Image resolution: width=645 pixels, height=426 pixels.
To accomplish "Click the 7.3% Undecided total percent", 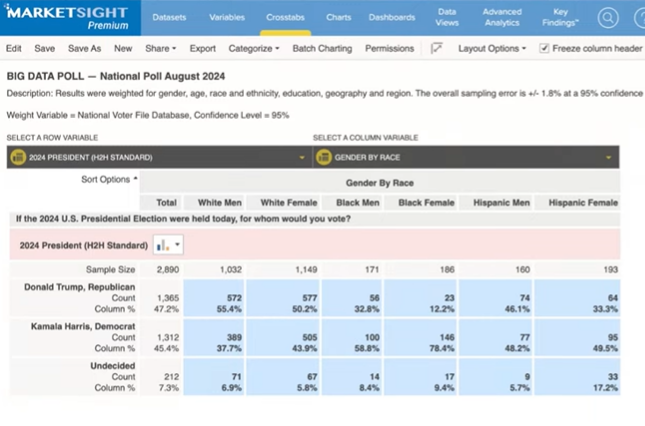I will click(169, 388).
